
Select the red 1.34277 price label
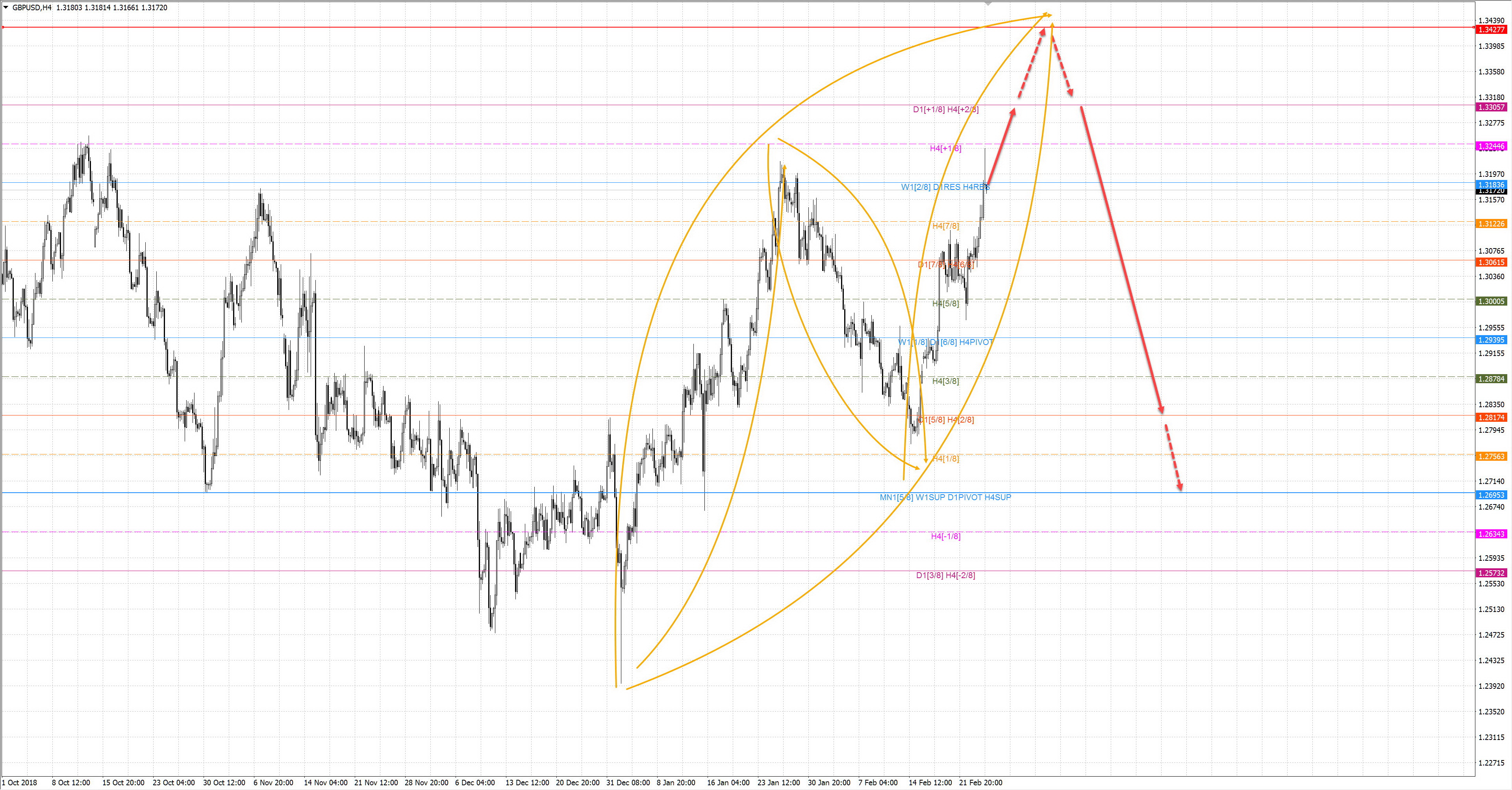coord(1491,30)
